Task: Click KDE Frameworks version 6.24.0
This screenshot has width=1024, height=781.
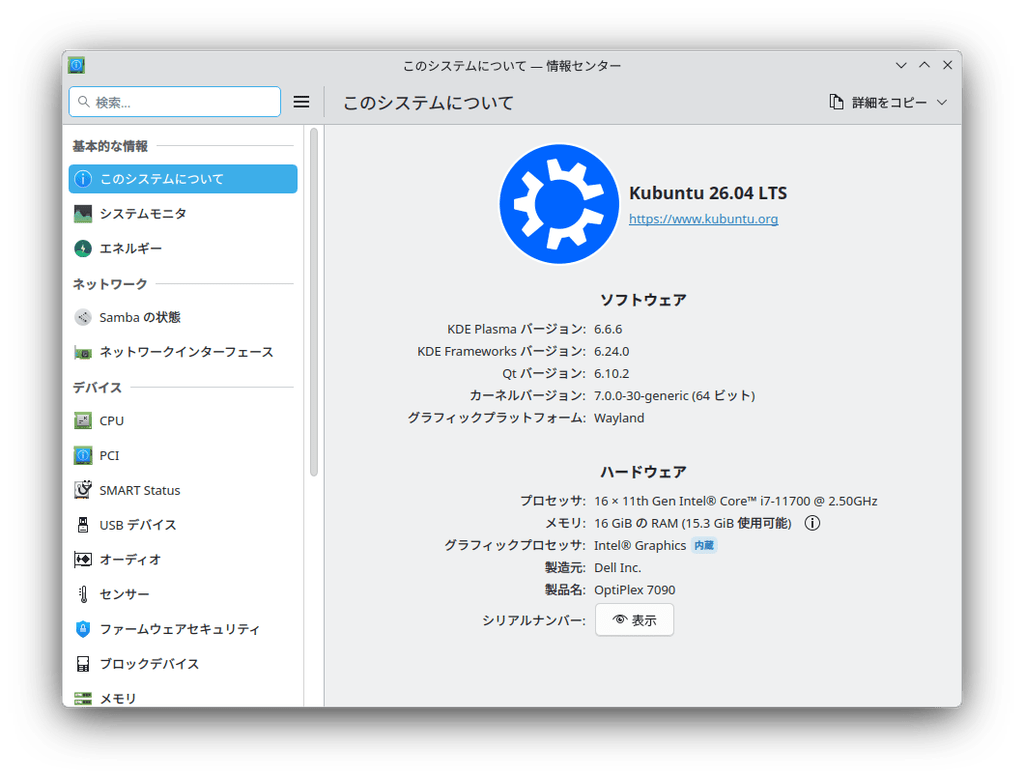Action: (x=611, y=351)
